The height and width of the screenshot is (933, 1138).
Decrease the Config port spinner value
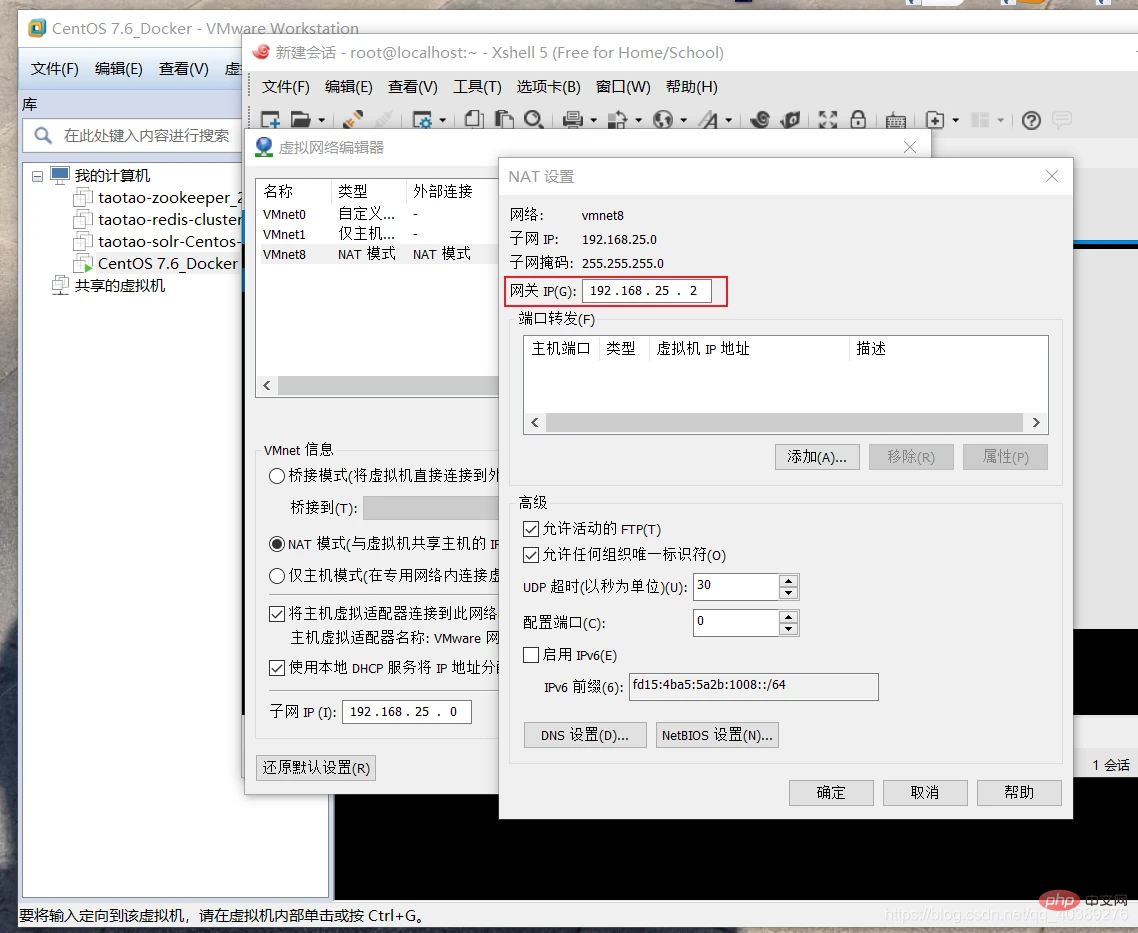click(788, 629)
